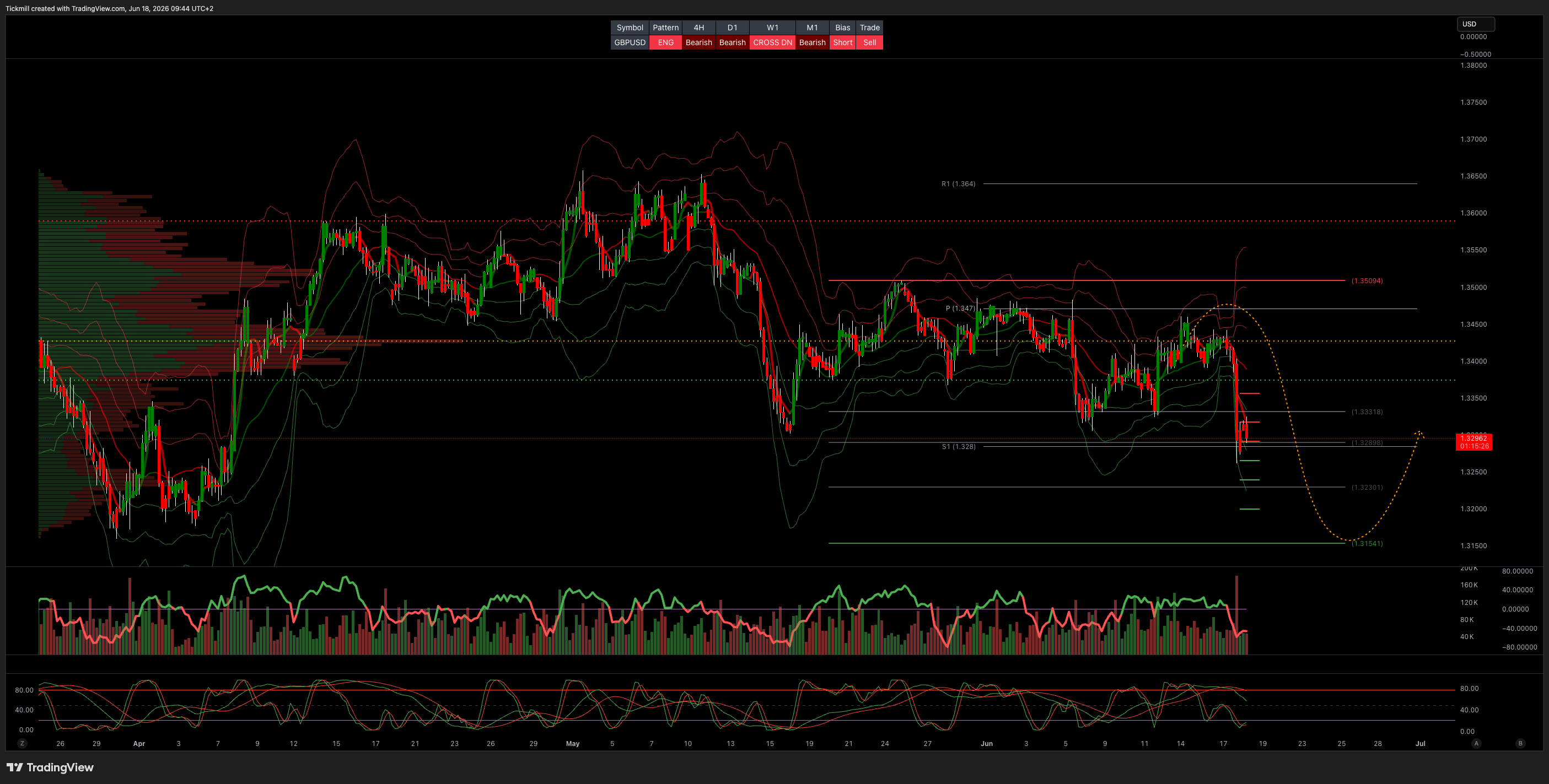Open the USD currency selector
Viewport: 1549px width, 784px height.
pos(1476,24)
